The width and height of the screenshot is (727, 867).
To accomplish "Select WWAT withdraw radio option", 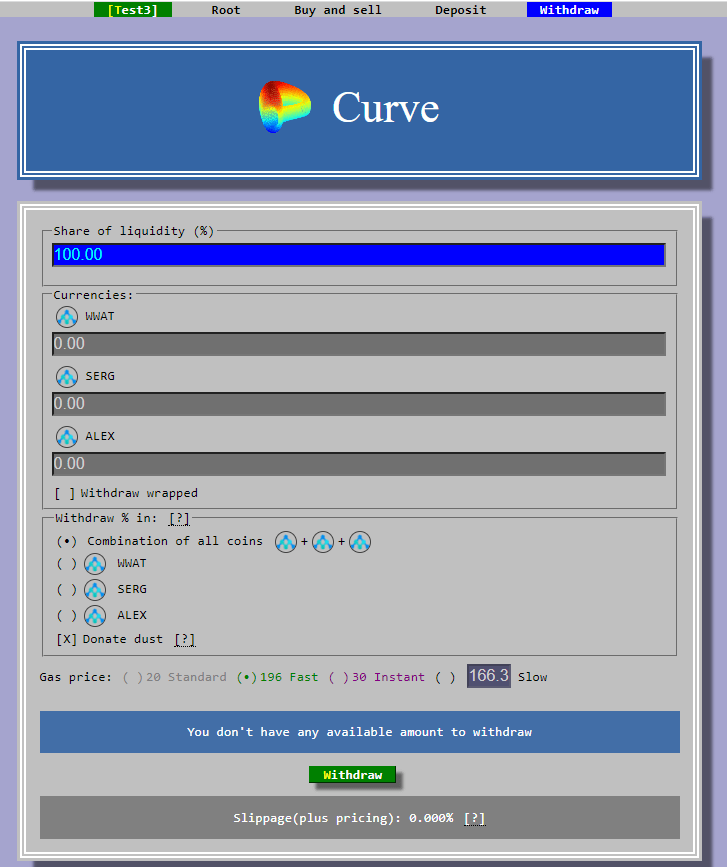I will coord(67,563).
